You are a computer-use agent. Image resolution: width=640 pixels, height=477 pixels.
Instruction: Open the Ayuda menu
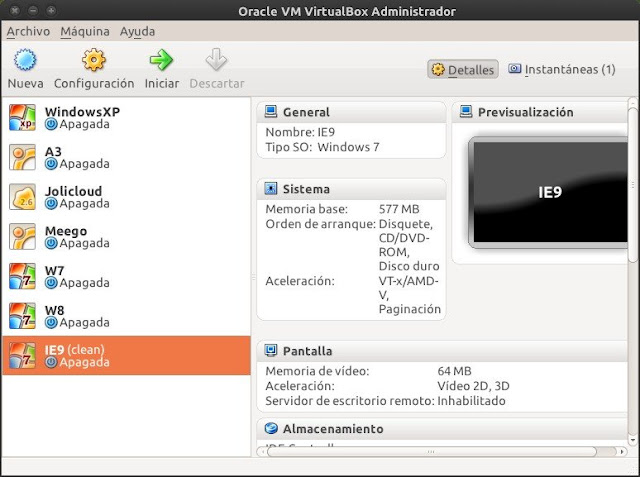pyautogui.click(x=137, y=31)
